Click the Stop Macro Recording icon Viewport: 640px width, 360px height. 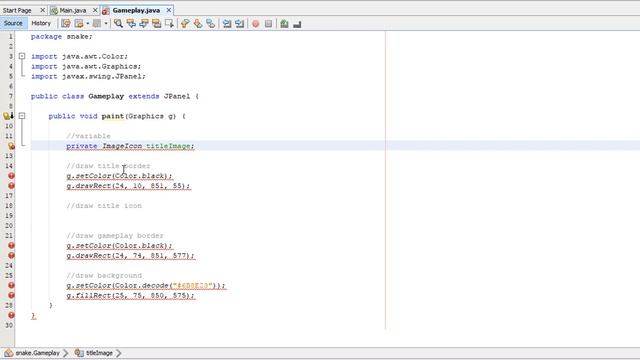coord(268,24)
